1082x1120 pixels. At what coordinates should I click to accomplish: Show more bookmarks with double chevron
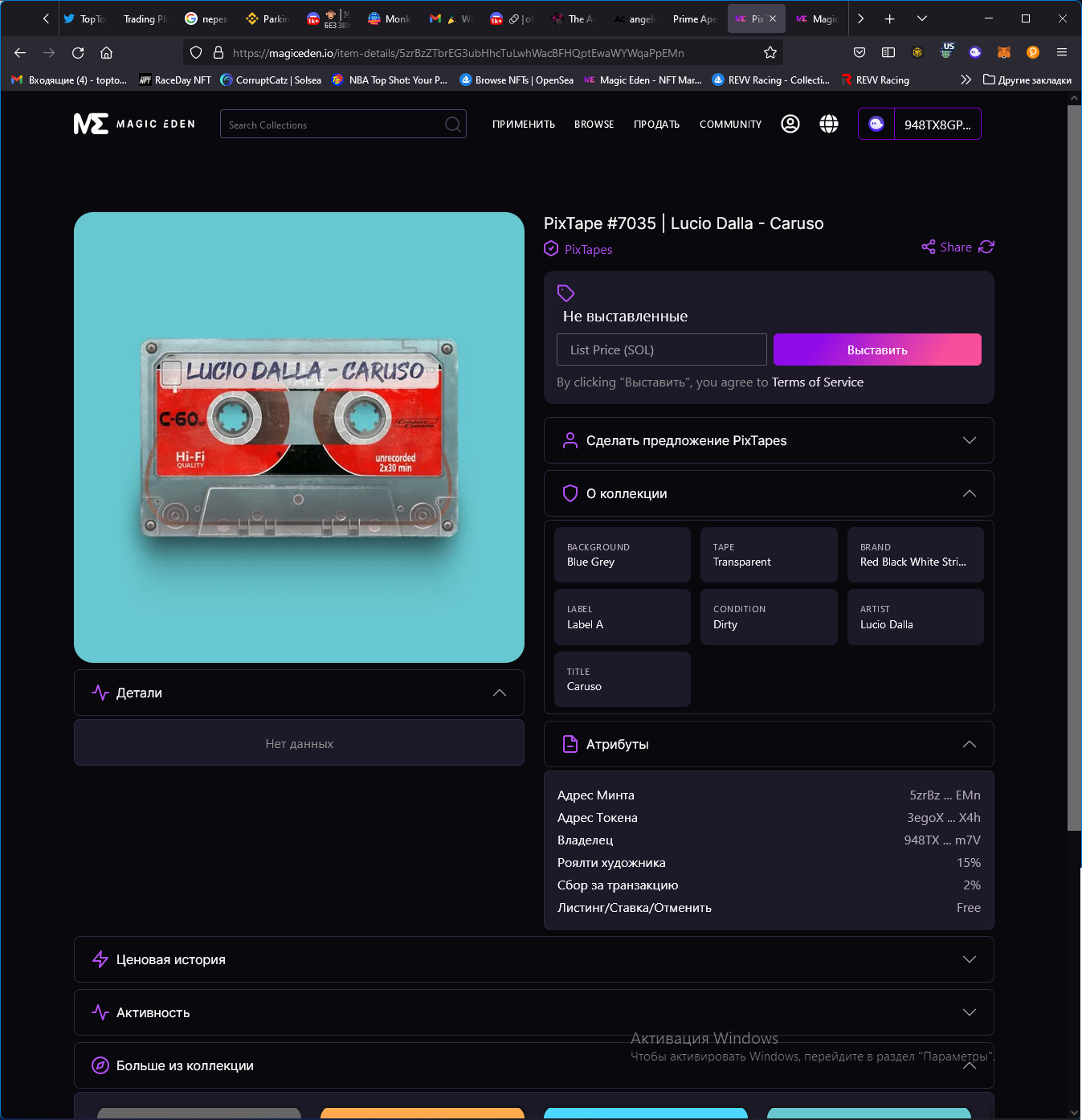click(x=966, y=80)
